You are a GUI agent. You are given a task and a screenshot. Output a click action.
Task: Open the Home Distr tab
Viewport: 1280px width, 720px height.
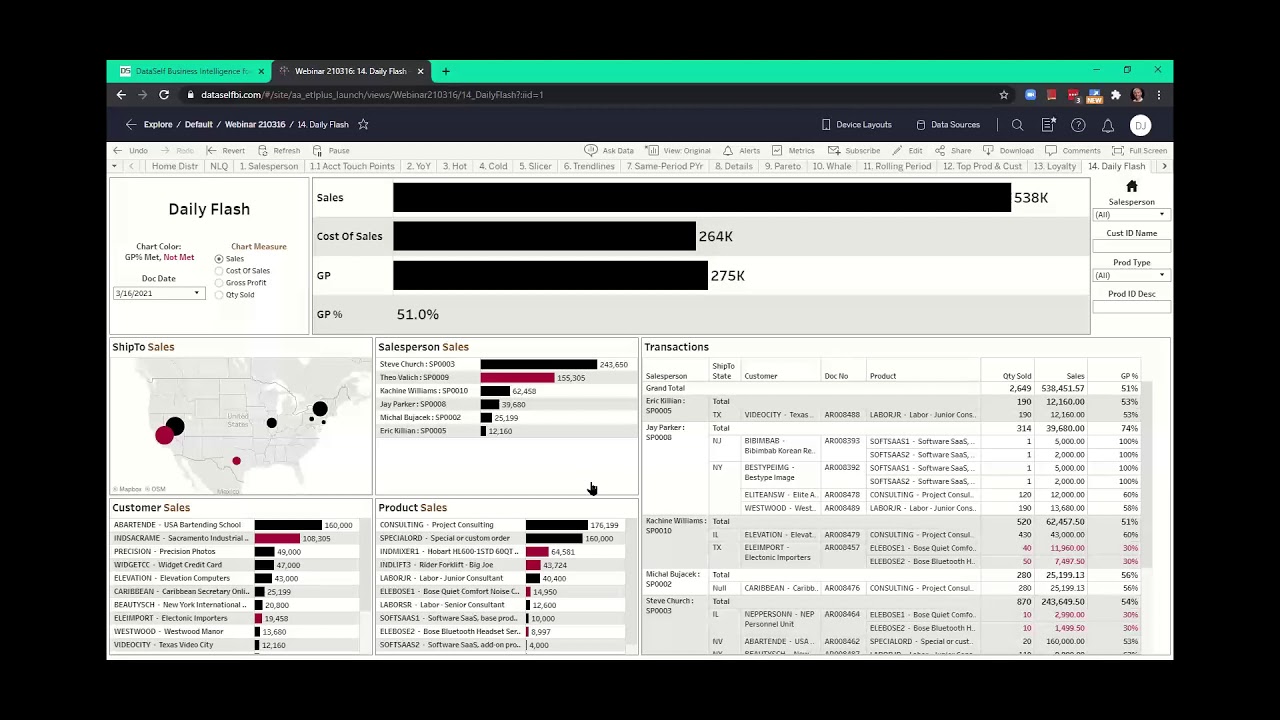[175, 166]
